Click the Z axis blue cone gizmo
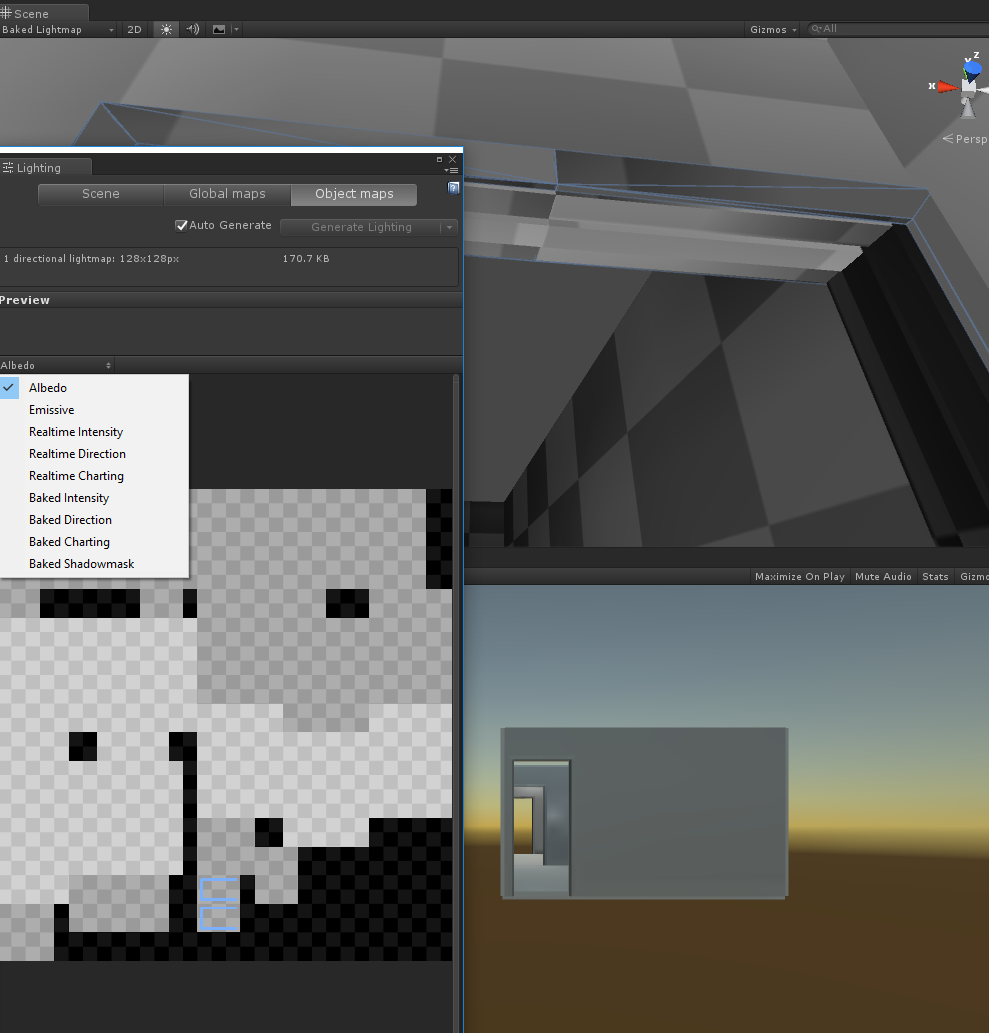Viewport: 989px width, 1033px height. [973, 69]
